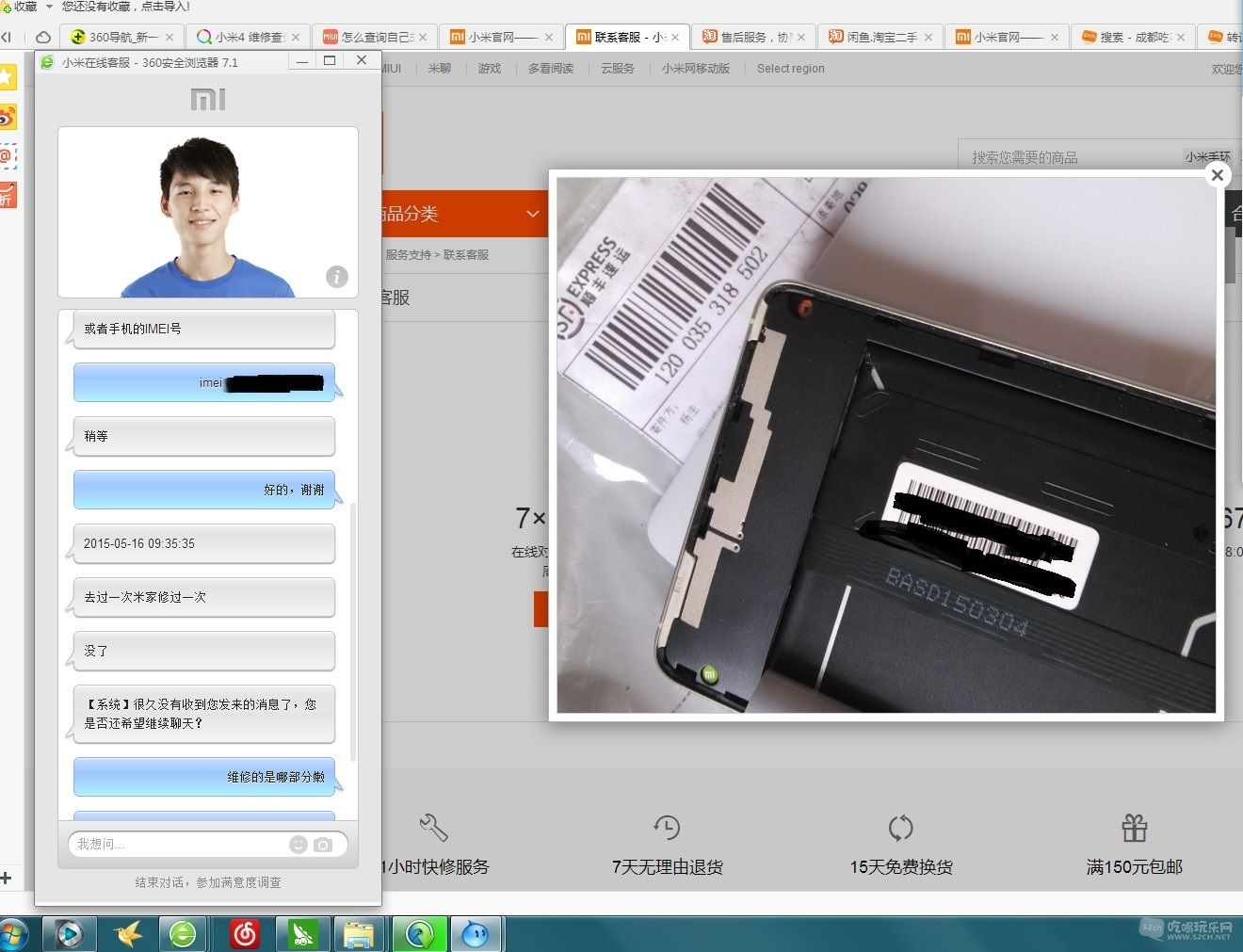Close the 小米4 维修查 tab

tap(296, 38)
